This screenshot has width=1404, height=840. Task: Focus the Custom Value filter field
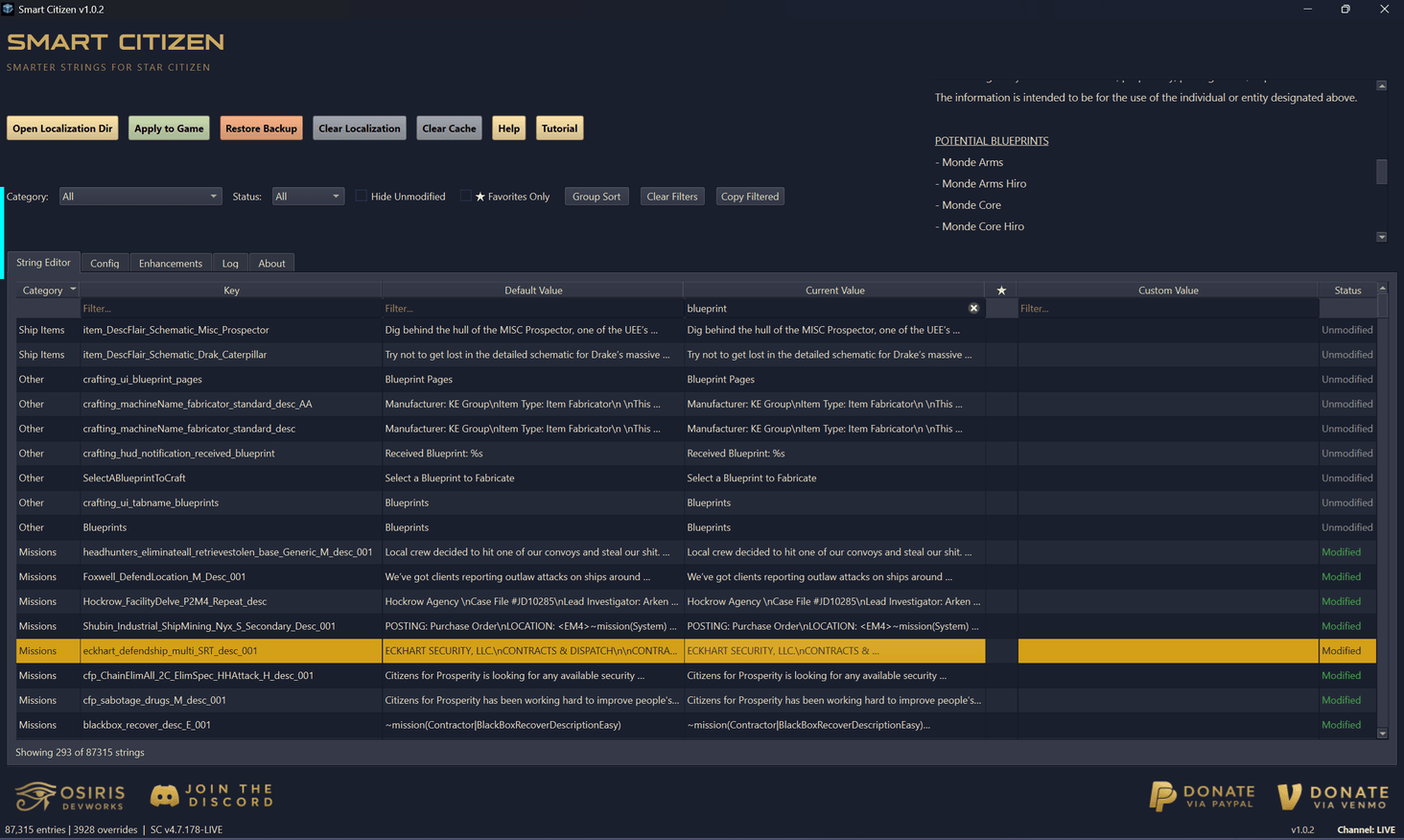coord(1168,309)
